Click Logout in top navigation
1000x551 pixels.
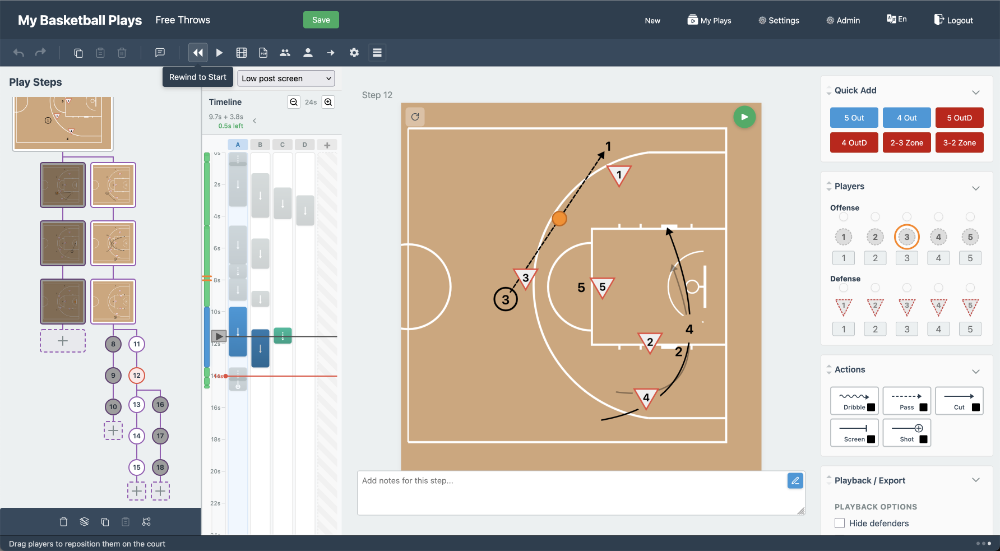click(x=953, y=20)
